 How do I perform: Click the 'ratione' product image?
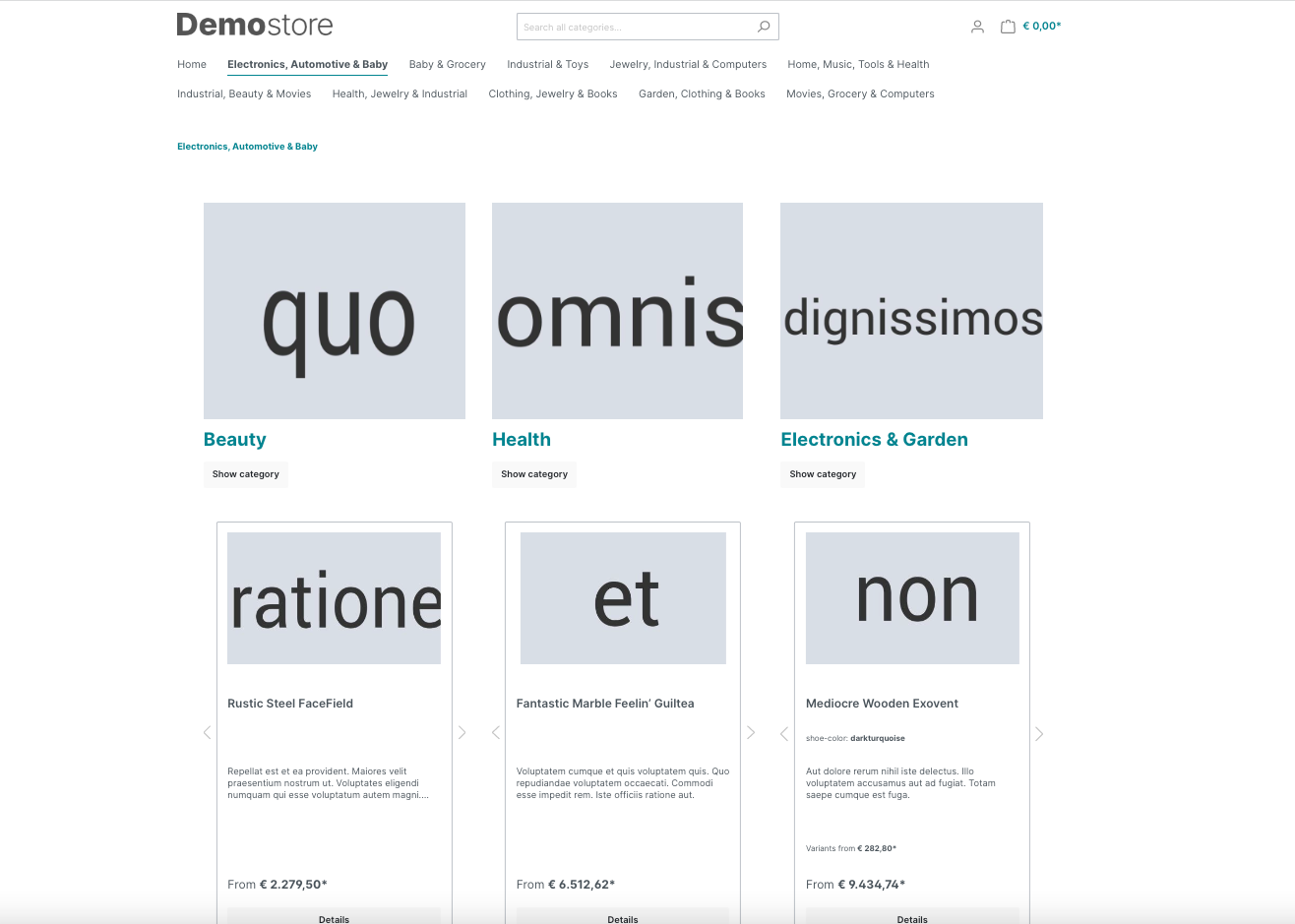[x=335, y=598]
